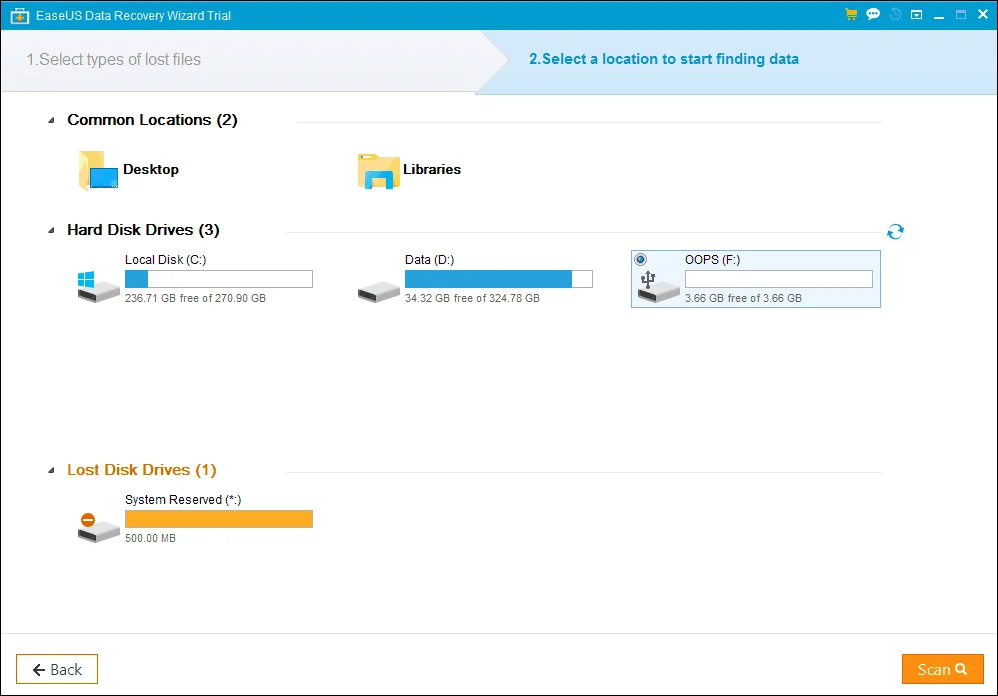Click the Hard Disk Drives (3) heading
This screenshot has height=696, width=998.
click(143, 230)
